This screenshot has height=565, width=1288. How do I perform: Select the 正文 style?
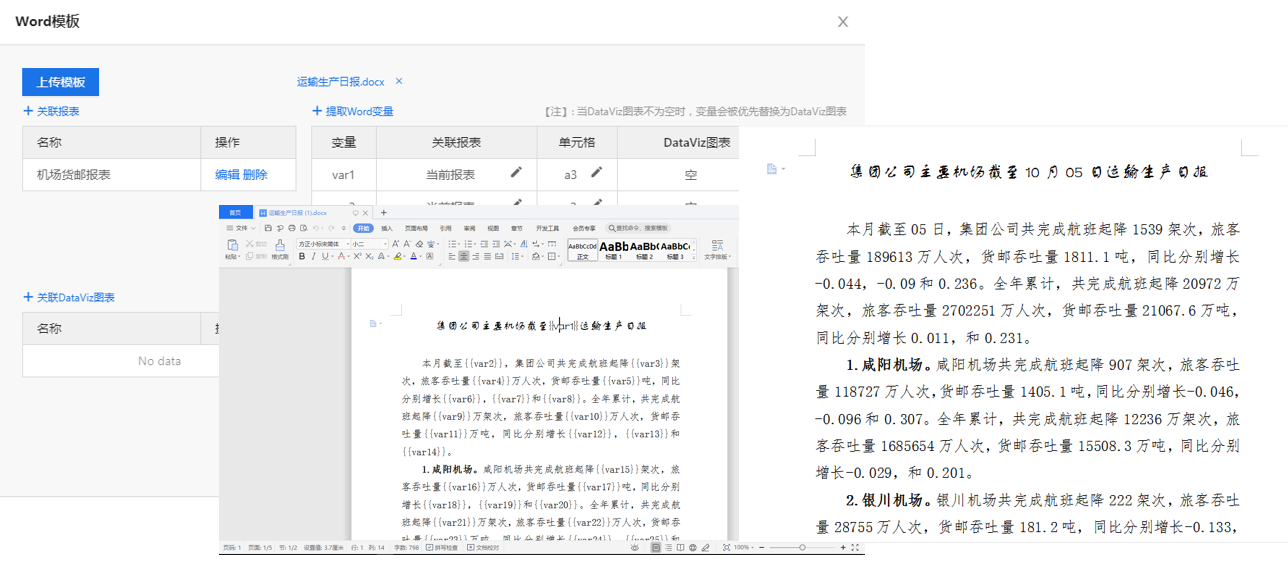(x=582, y=249)
